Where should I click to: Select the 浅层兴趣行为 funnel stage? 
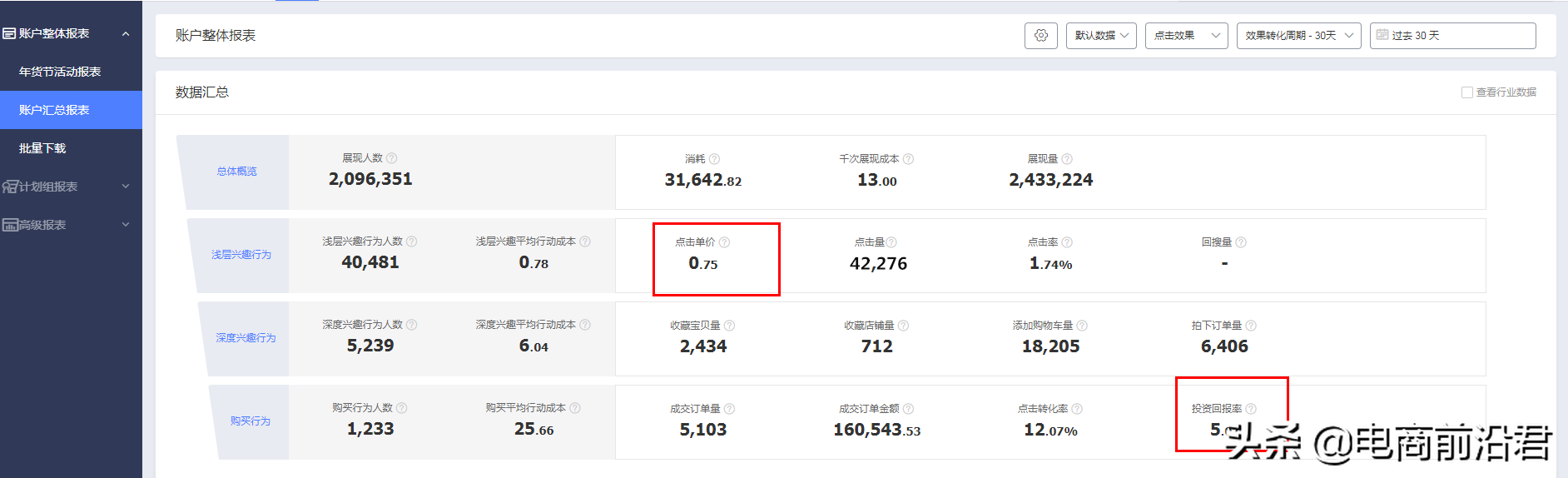point(241,255)
